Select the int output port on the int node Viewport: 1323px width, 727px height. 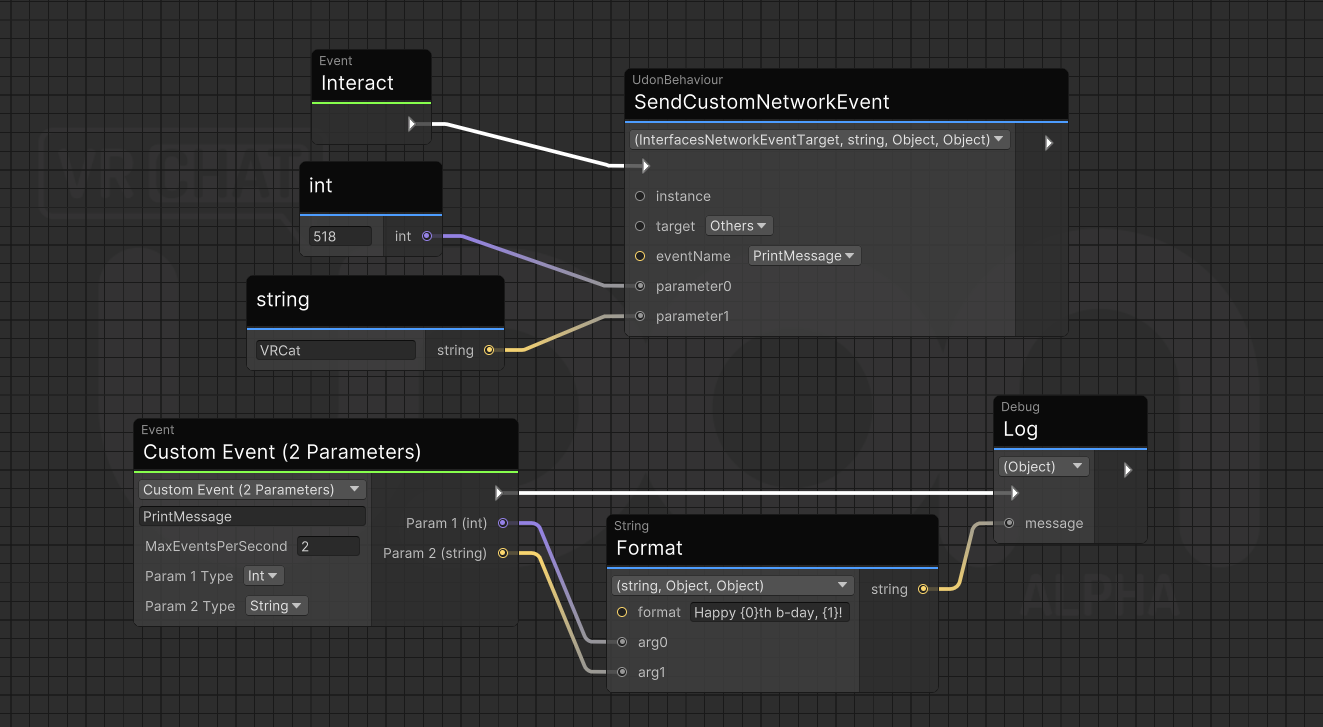[x=428, y=236]
